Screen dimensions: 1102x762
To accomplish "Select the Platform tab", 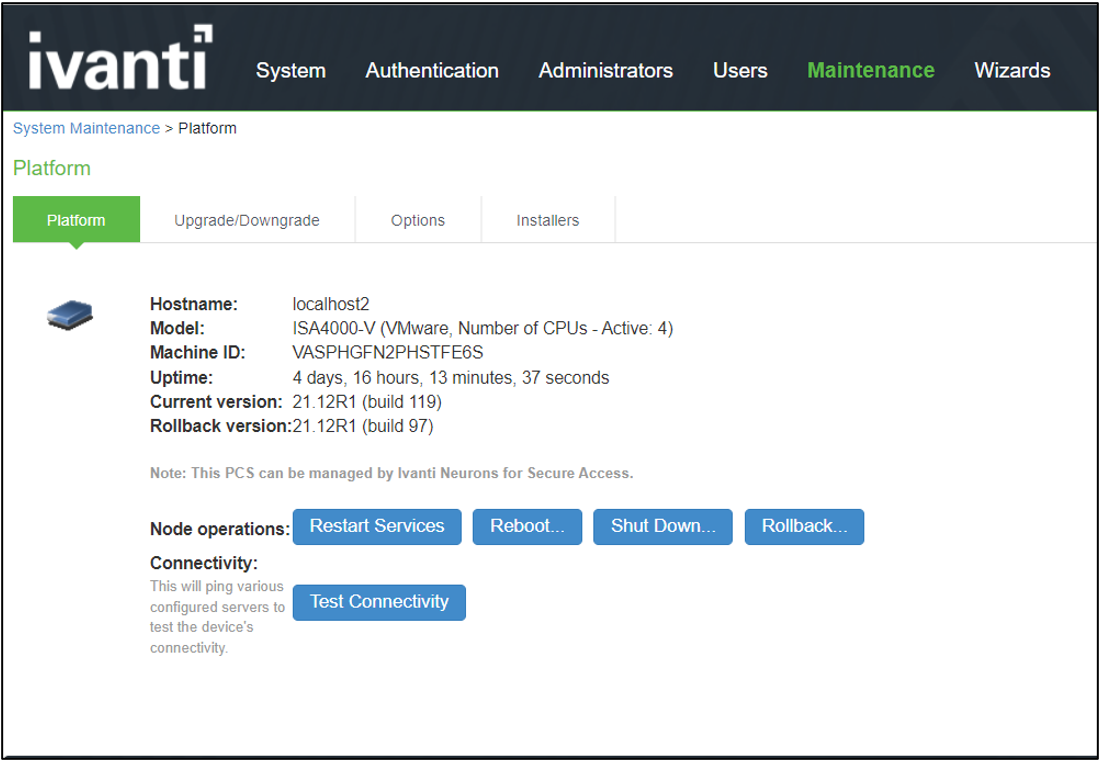I will click(76, 220).
